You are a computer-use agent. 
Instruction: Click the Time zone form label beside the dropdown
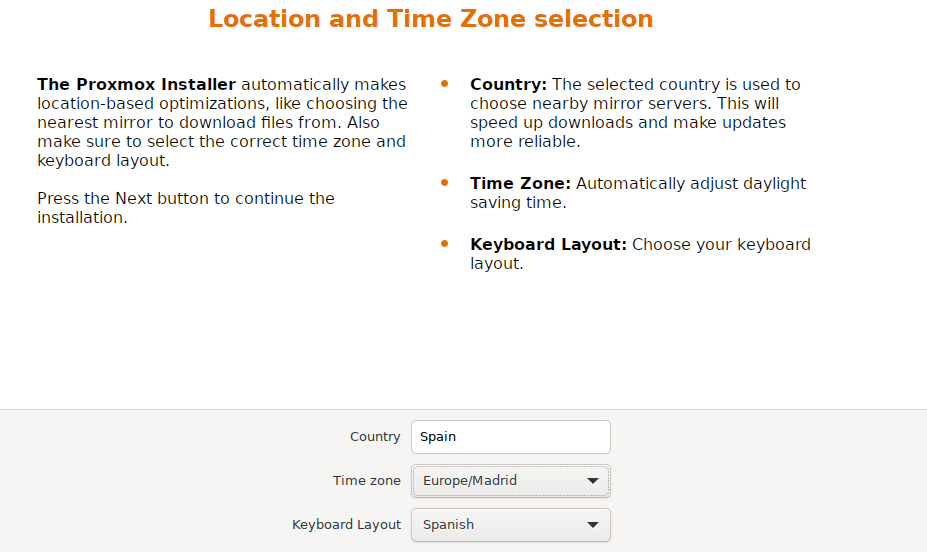(366, 481)
